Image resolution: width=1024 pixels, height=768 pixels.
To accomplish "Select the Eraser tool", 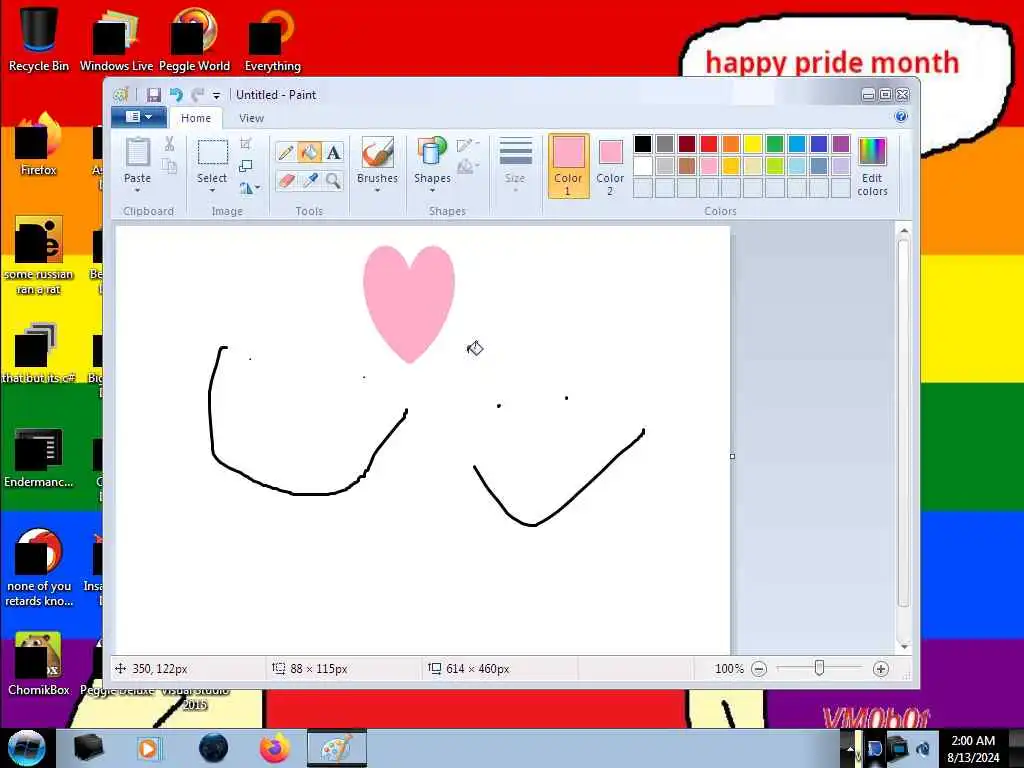I will coord(285,180).
